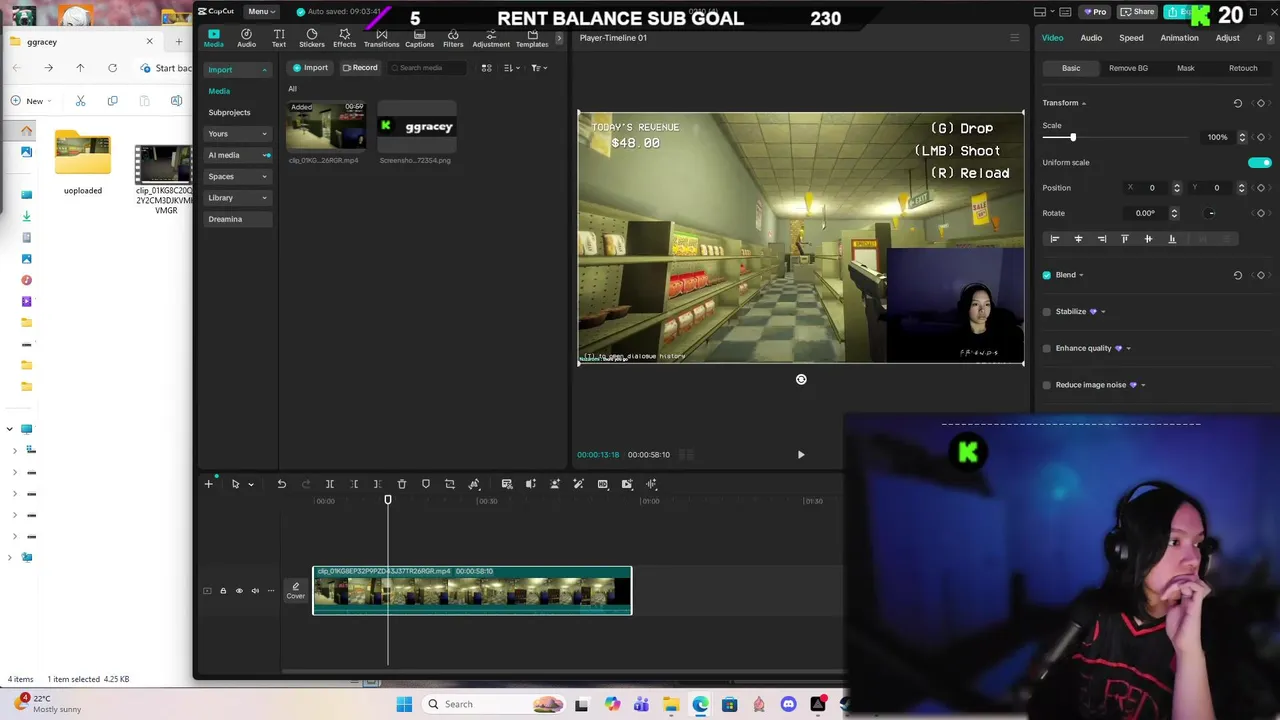Screen dimensions: 1280x720
Task: Undo the last timeline action
Action: point(282,484)
